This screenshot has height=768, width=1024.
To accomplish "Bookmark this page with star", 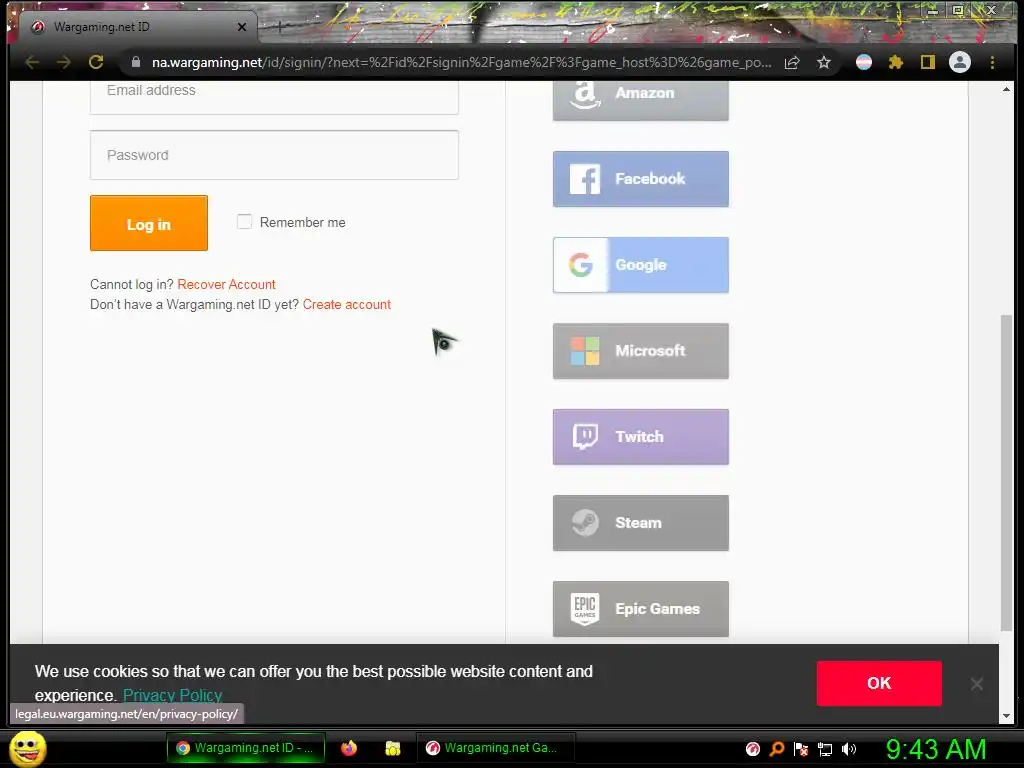I will click(824, 62).
